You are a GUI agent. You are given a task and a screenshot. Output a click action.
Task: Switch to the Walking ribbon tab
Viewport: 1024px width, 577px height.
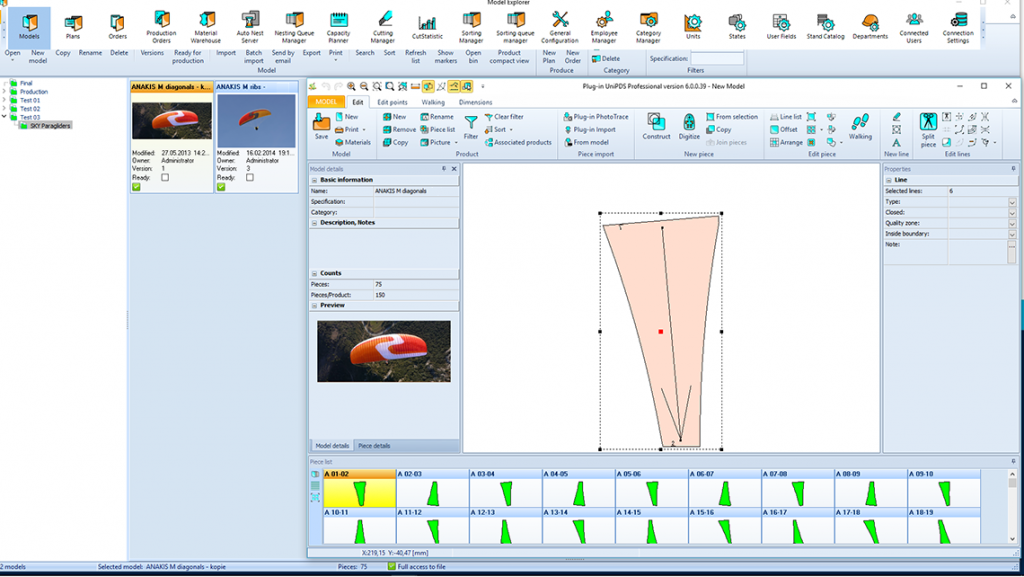[432, 102]
